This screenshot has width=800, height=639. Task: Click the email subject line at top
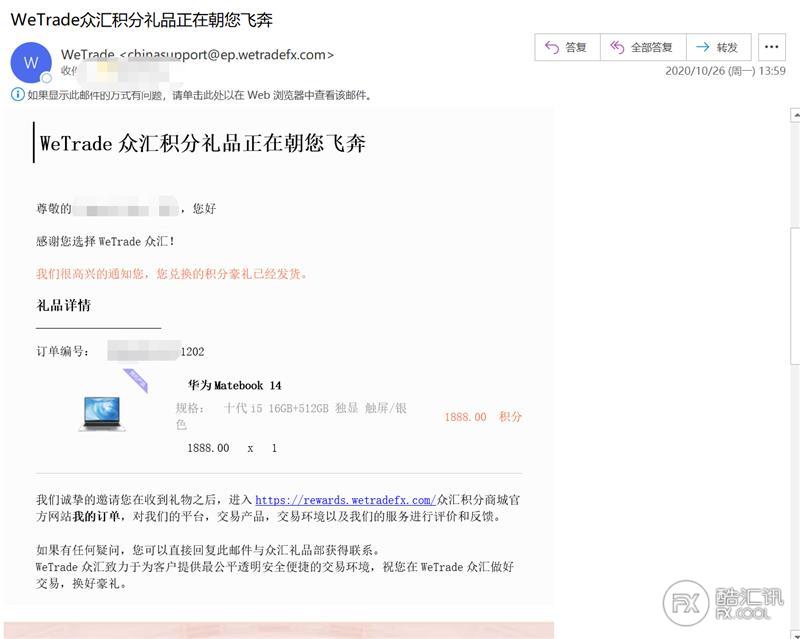pyautogui.click(x=142, y=20)
